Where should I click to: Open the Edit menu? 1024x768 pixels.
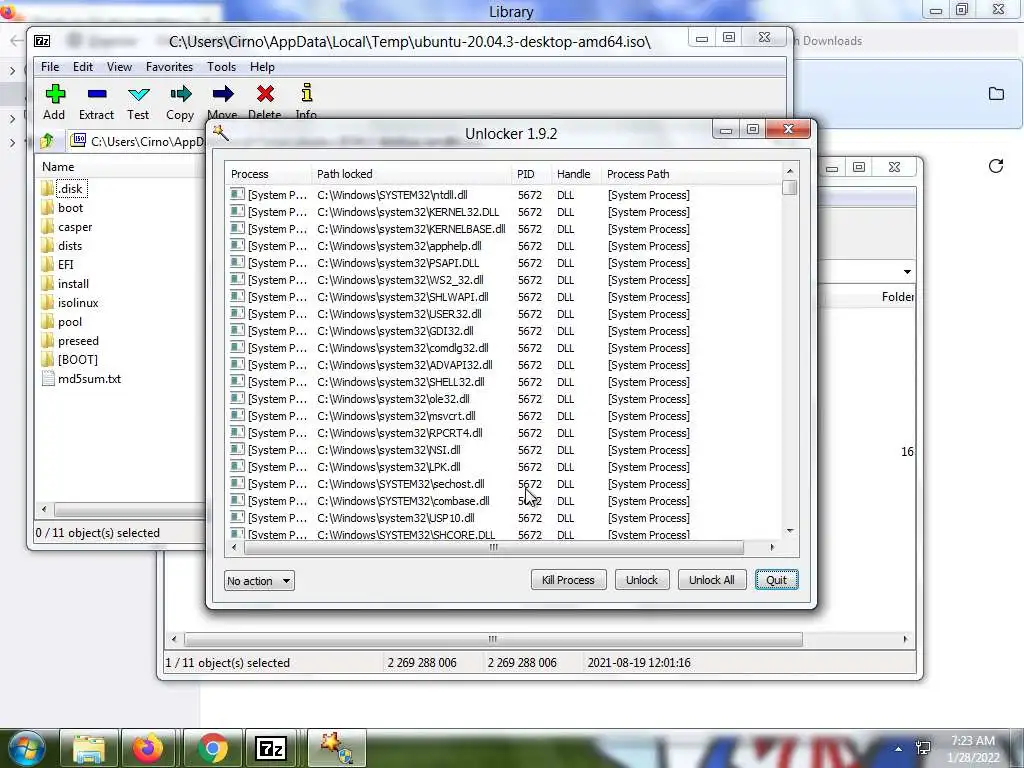(82, 67)
